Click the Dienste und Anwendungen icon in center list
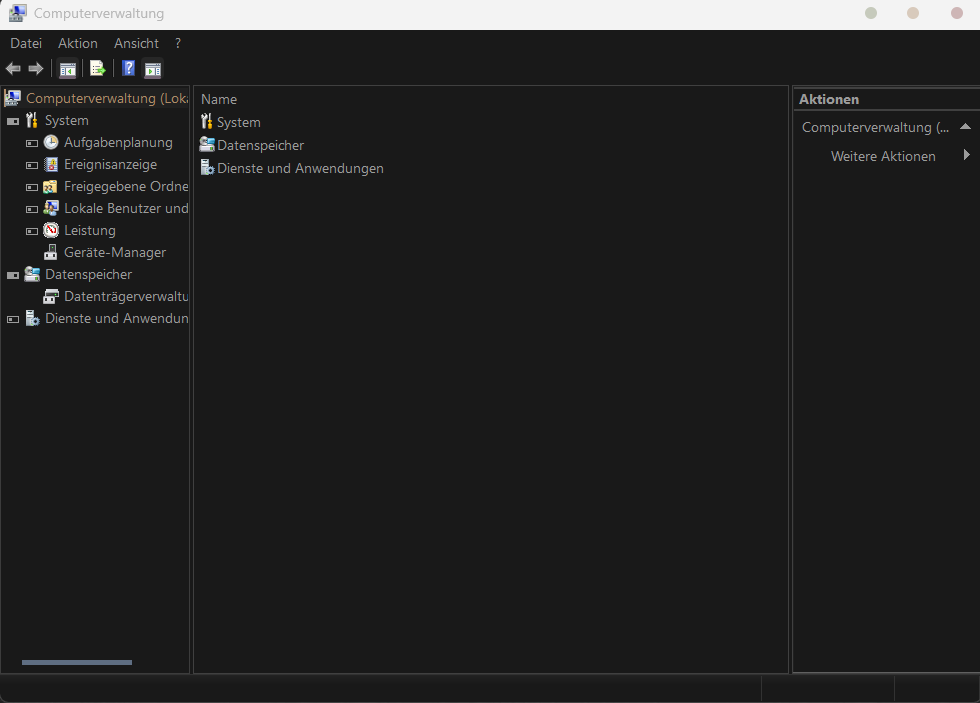980x703 pixels. [x=207, y=168]
